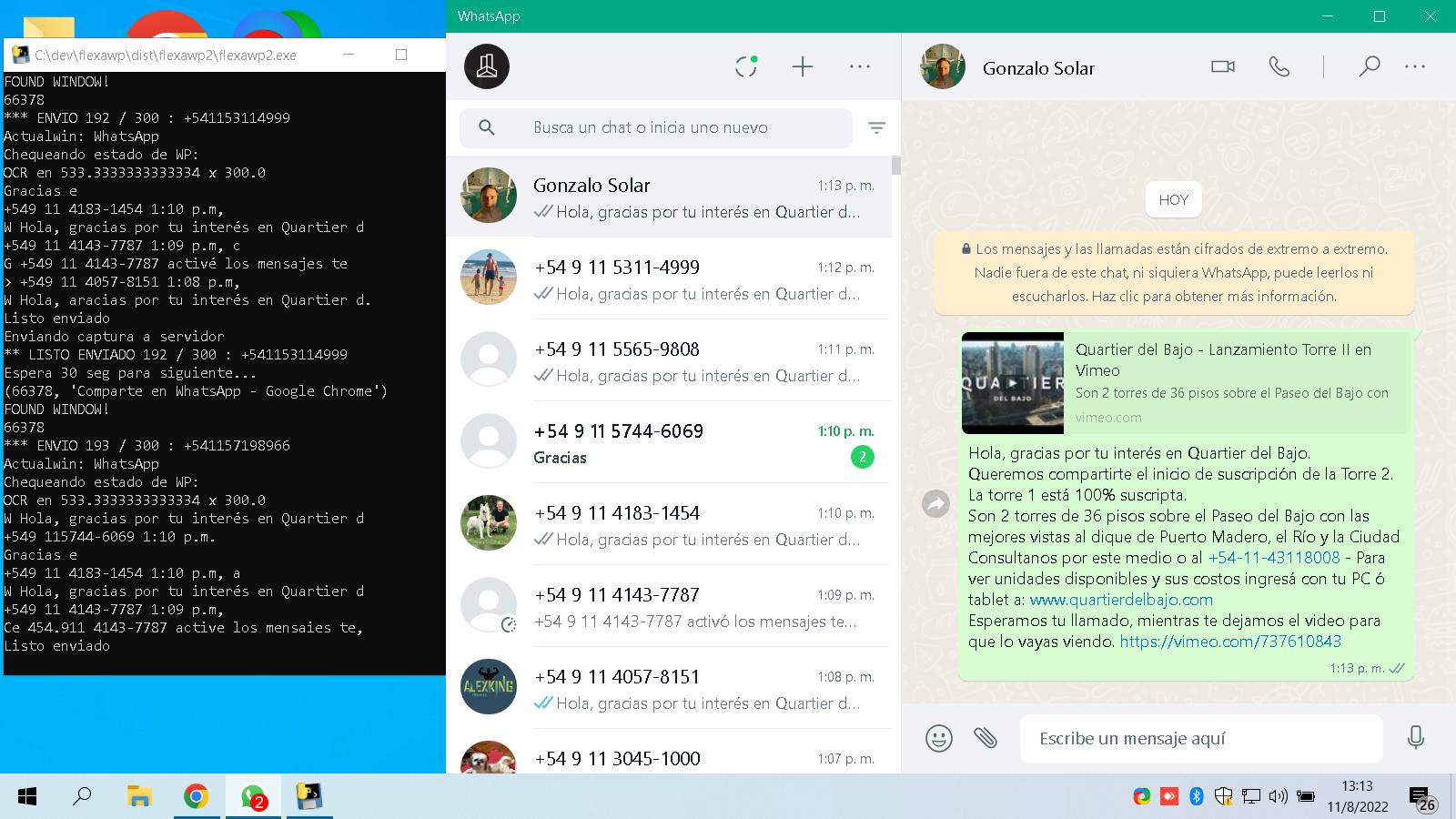The width and height of the screenshot is (1456, 819).
Task: Open the Status updates icon
Action: 746,66
